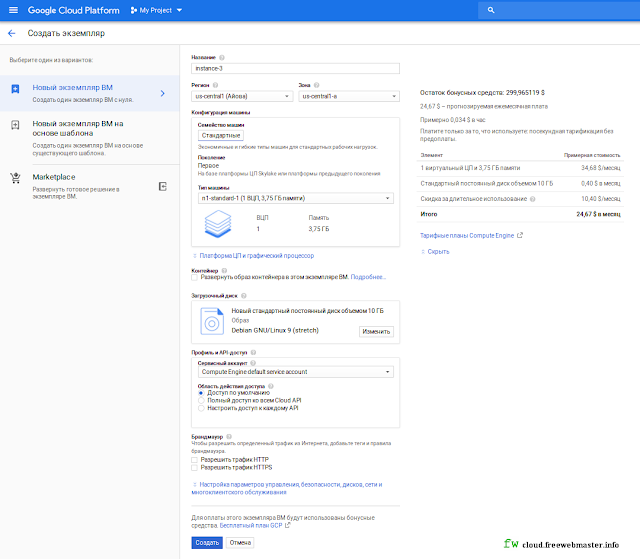Open the My Project selector dropdown
The width and height of the screenshot is (640, 559).
tap(156, 10)
